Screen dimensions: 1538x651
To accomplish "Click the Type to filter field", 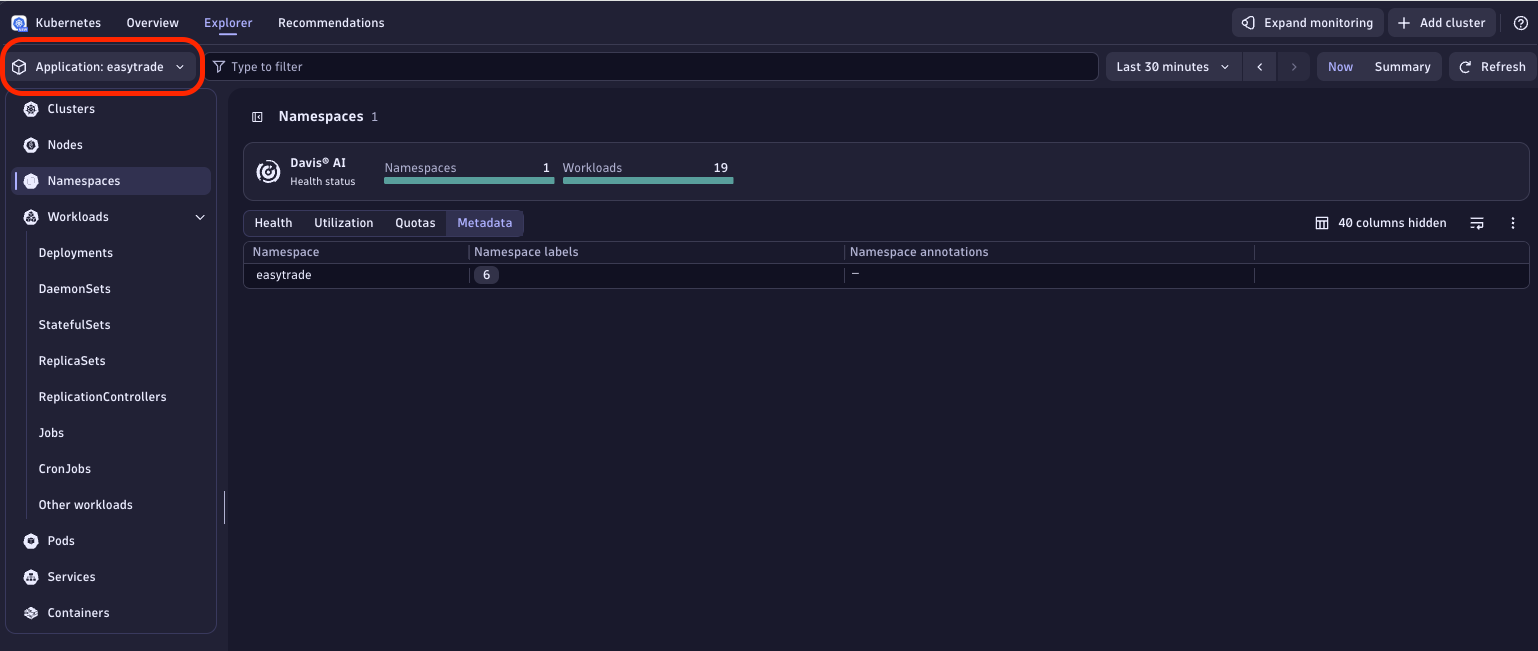I will (x=650, y=67).
